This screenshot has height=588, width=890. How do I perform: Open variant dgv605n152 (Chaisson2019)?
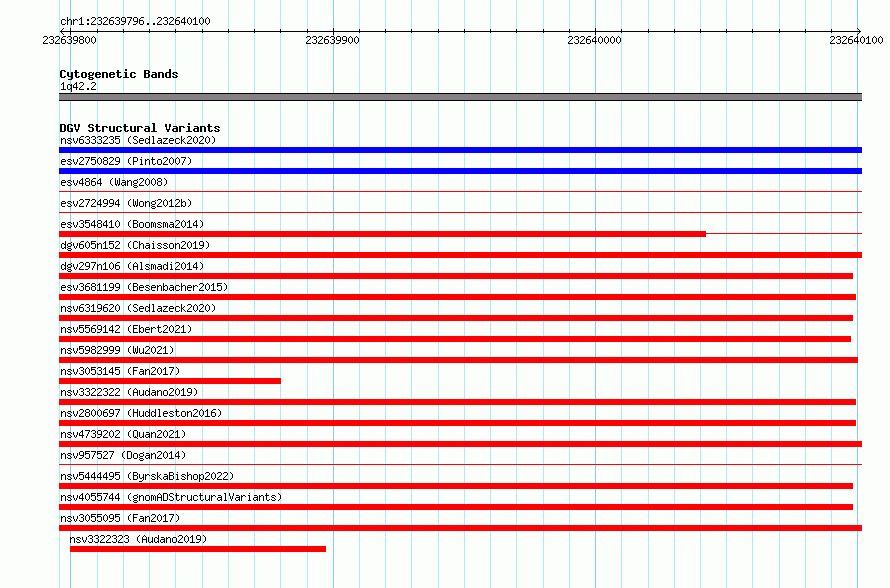point(135,245)
